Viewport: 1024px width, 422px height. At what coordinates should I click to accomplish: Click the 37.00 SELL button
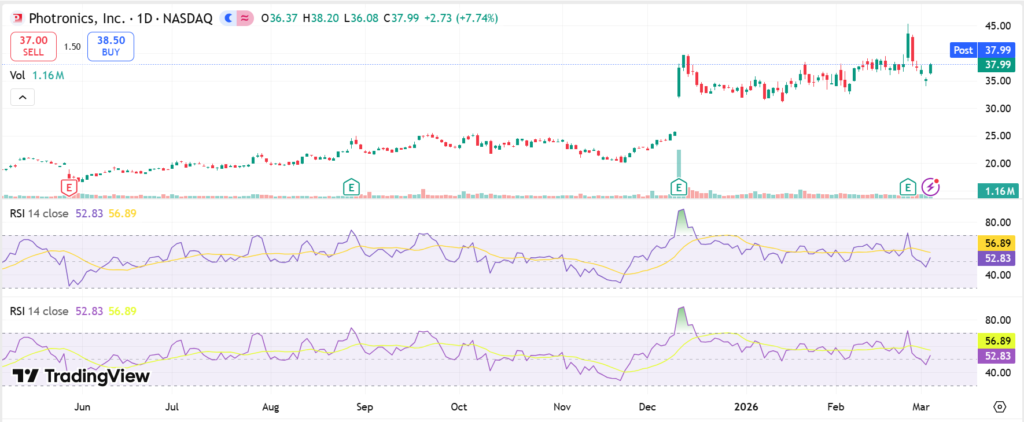(x=33, y=46)
